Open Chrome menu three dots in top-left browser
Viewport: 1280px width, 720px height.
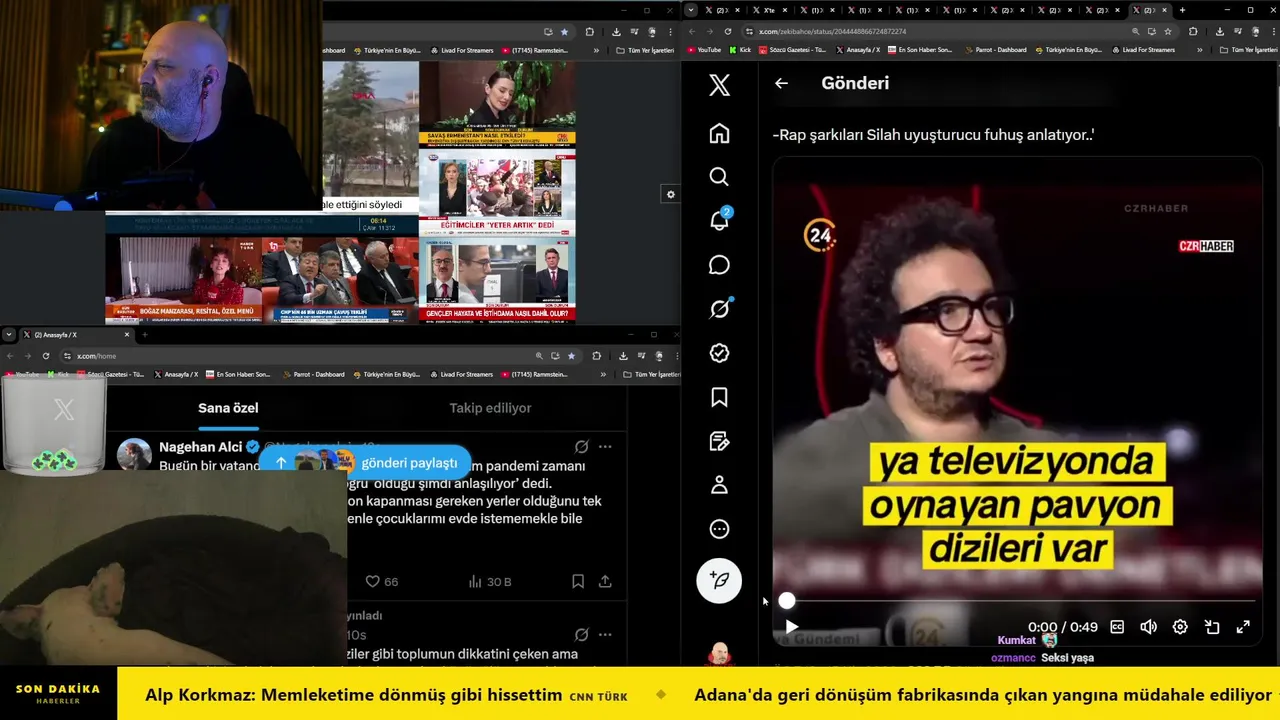tap(672, 32)
